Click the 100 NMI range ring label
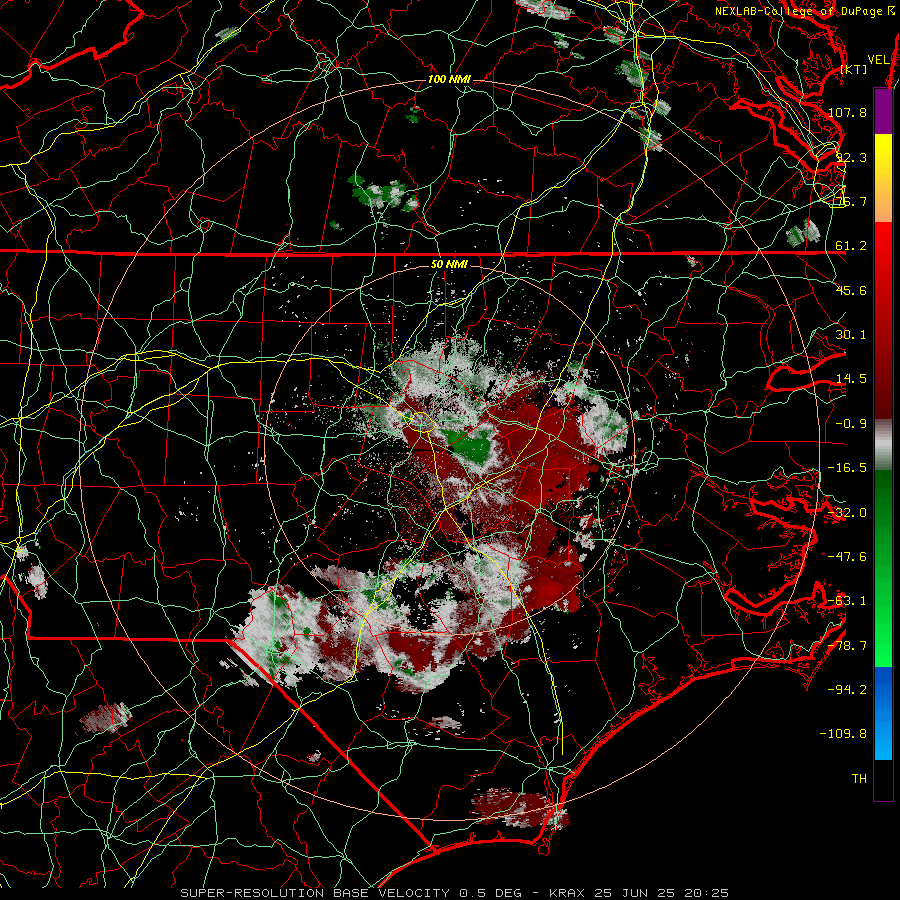 point(449,79)
